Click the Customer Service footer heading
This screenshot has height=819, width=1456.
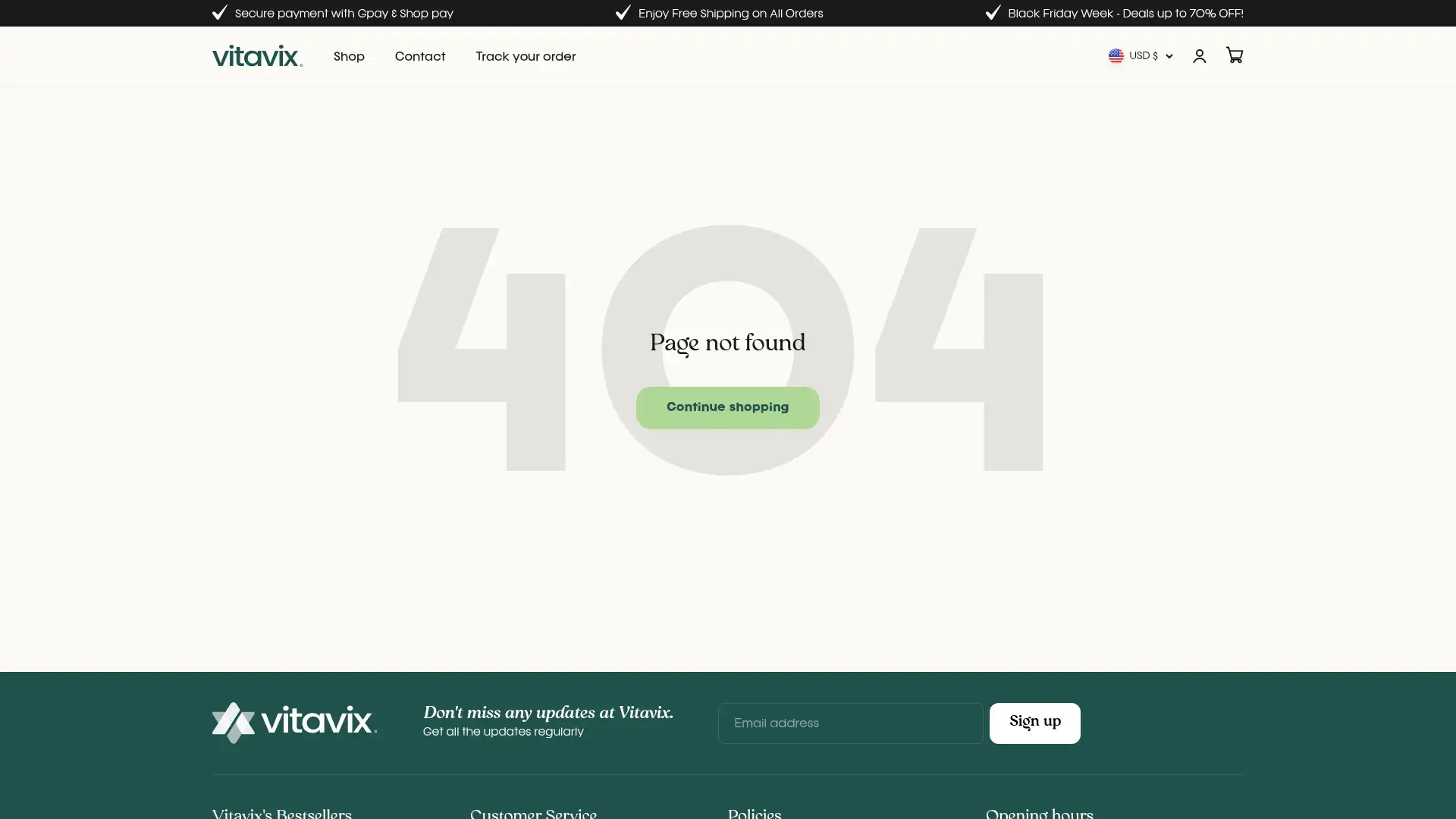point(533,813)
